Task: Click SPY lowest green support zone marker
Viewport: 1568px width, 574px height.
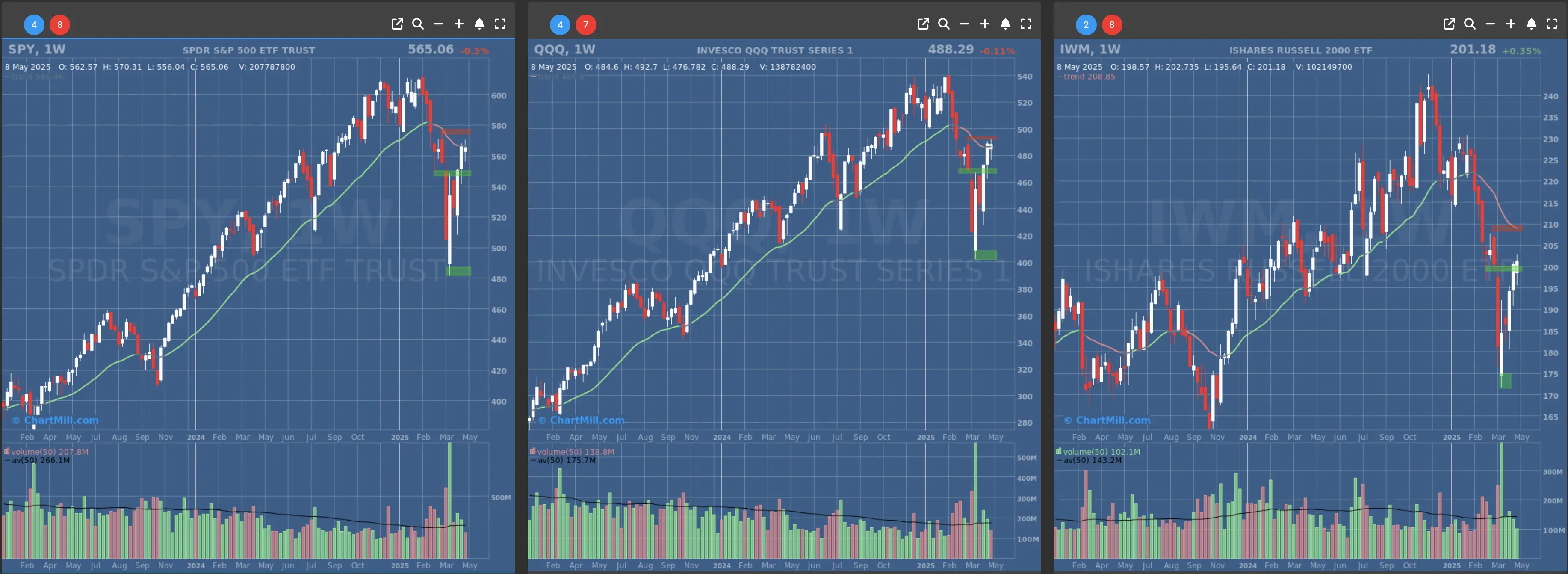Action: coord(458,272)
